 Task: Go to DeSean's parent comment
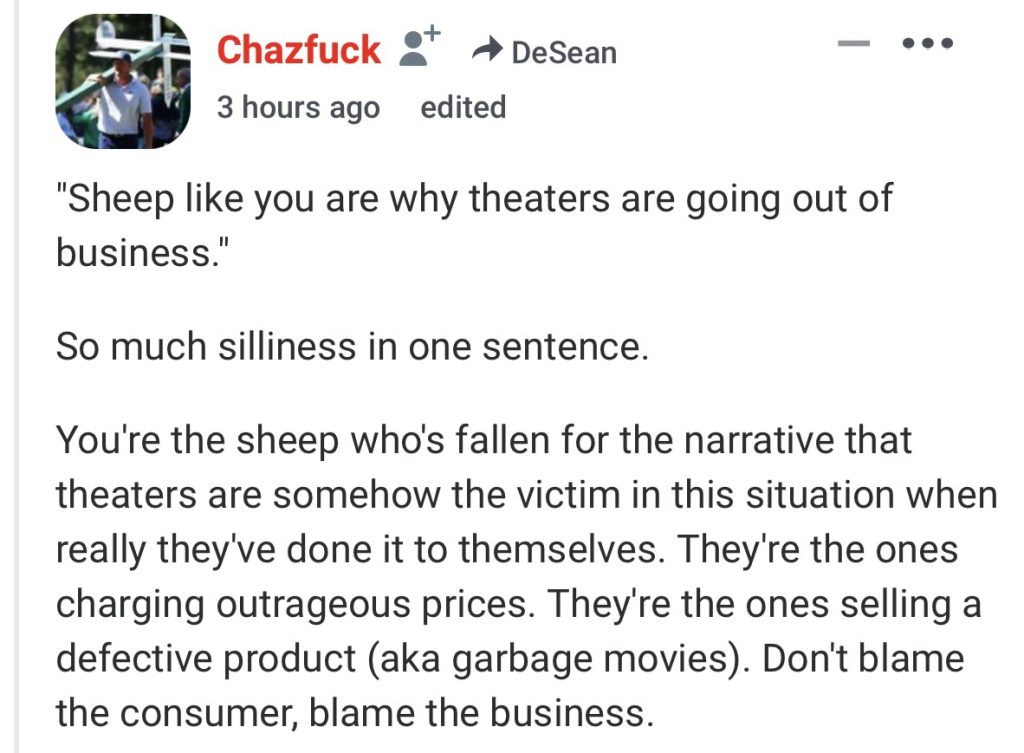(563, 52)
